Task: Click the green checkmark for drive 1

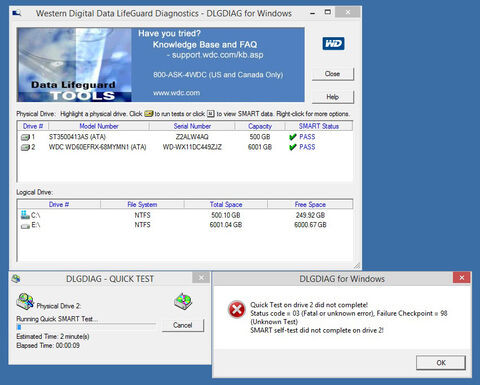Action: point(293,137)
